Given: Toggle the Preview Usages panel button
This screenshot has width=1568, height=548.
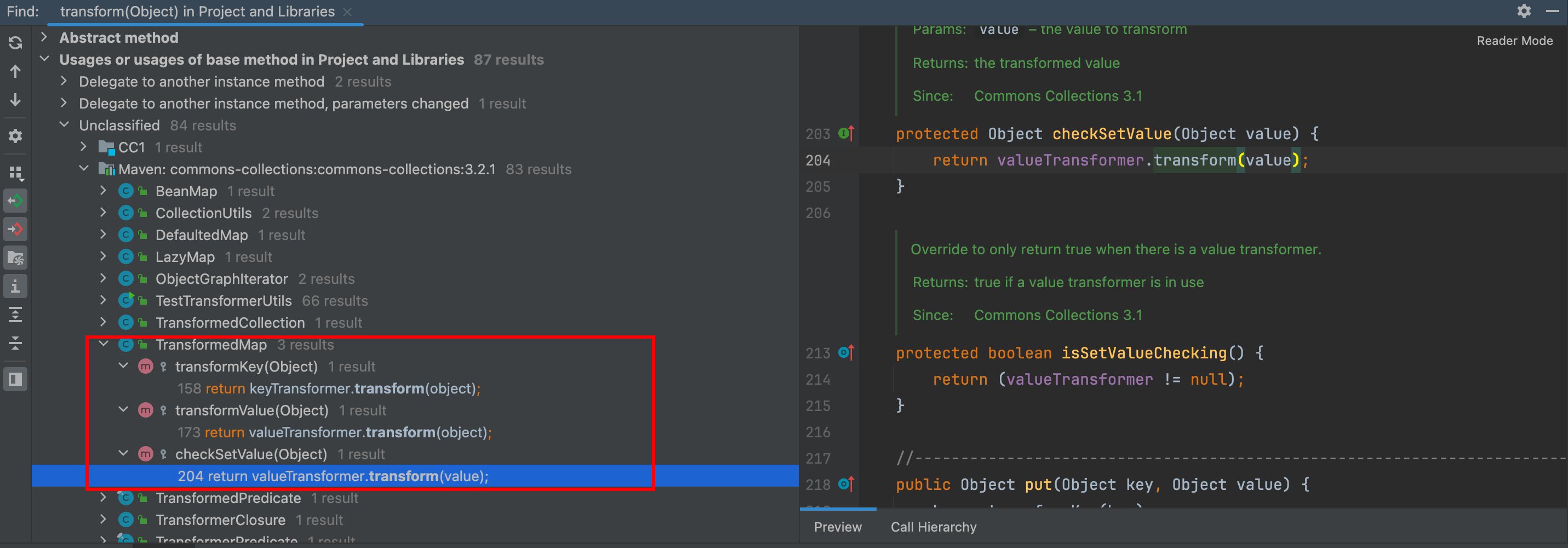Looking at the screenshot, I should click(15, 379).
